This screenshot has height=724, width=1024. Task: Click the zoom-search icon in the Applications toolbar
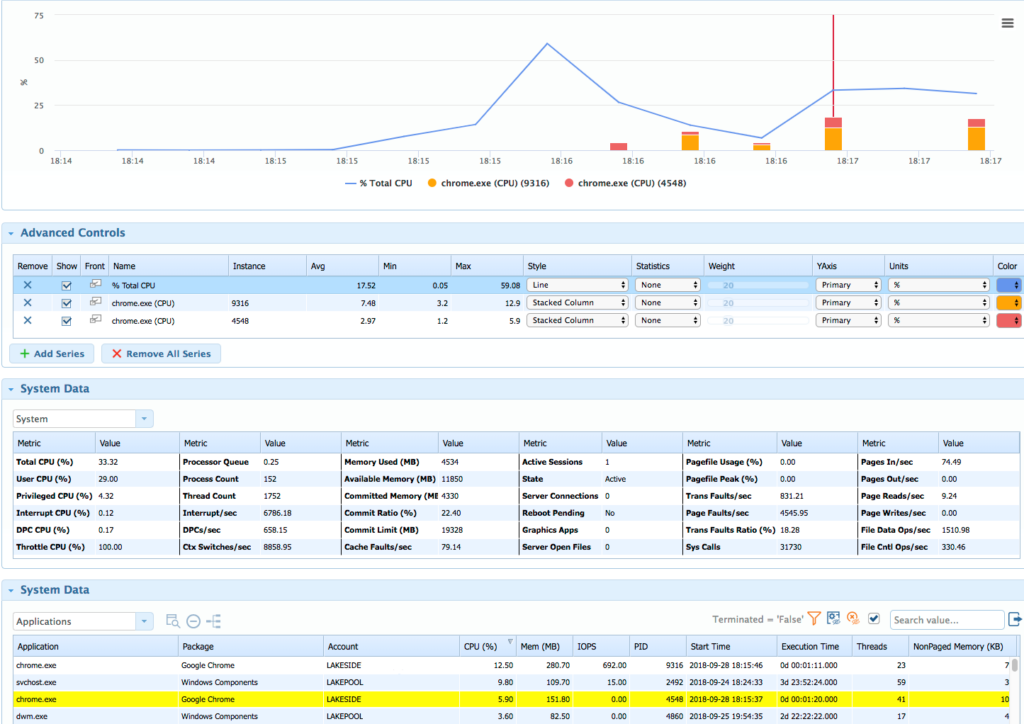click(x=173, y=619)
